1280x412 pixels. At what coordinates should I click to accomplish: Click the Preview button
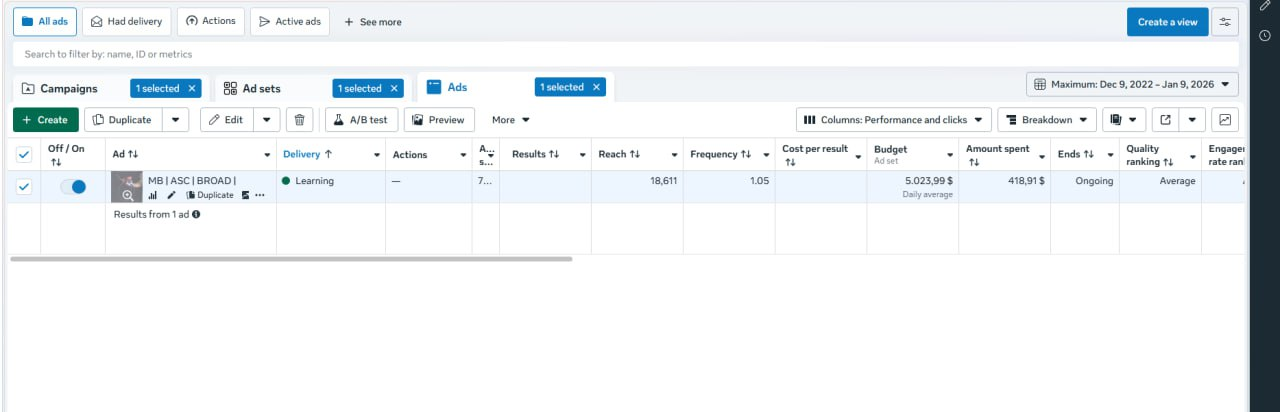click(439, 120)
